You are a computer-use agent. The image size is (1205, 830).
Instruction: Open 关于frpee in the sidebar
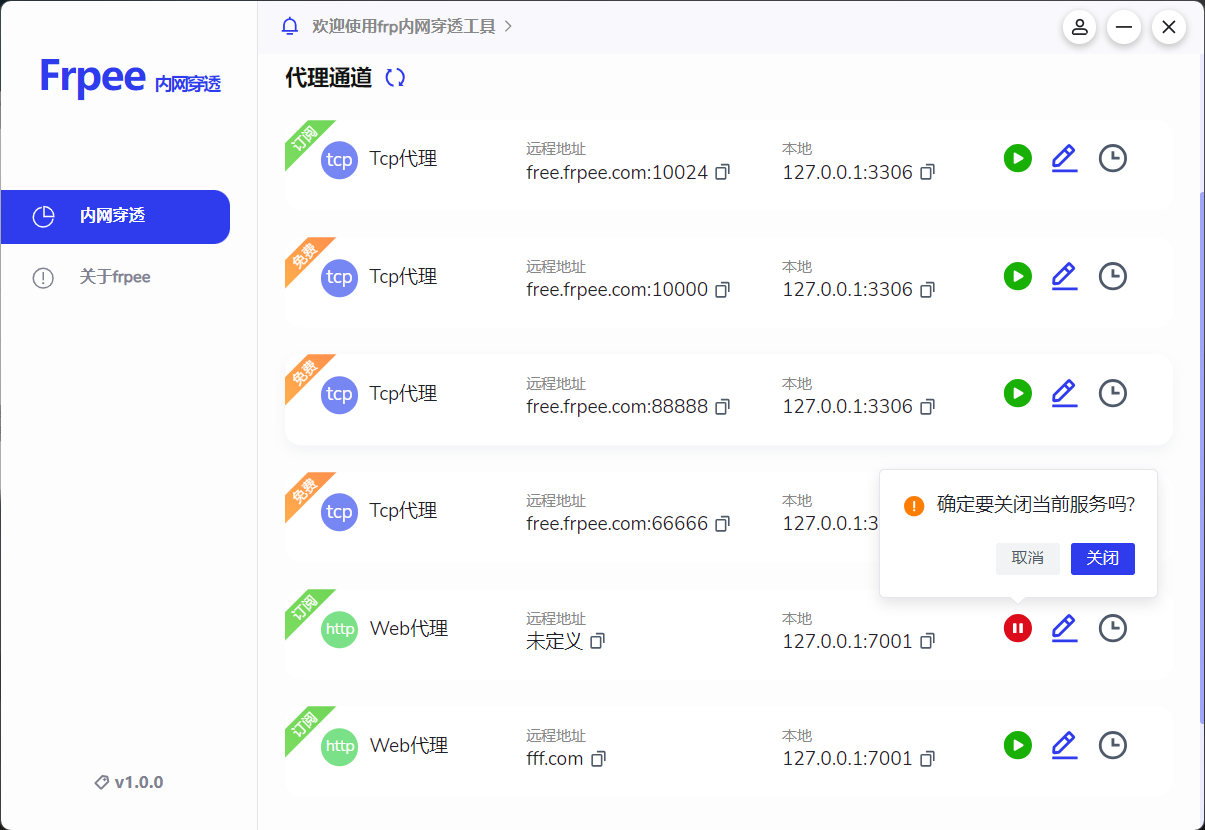point(115,277)
